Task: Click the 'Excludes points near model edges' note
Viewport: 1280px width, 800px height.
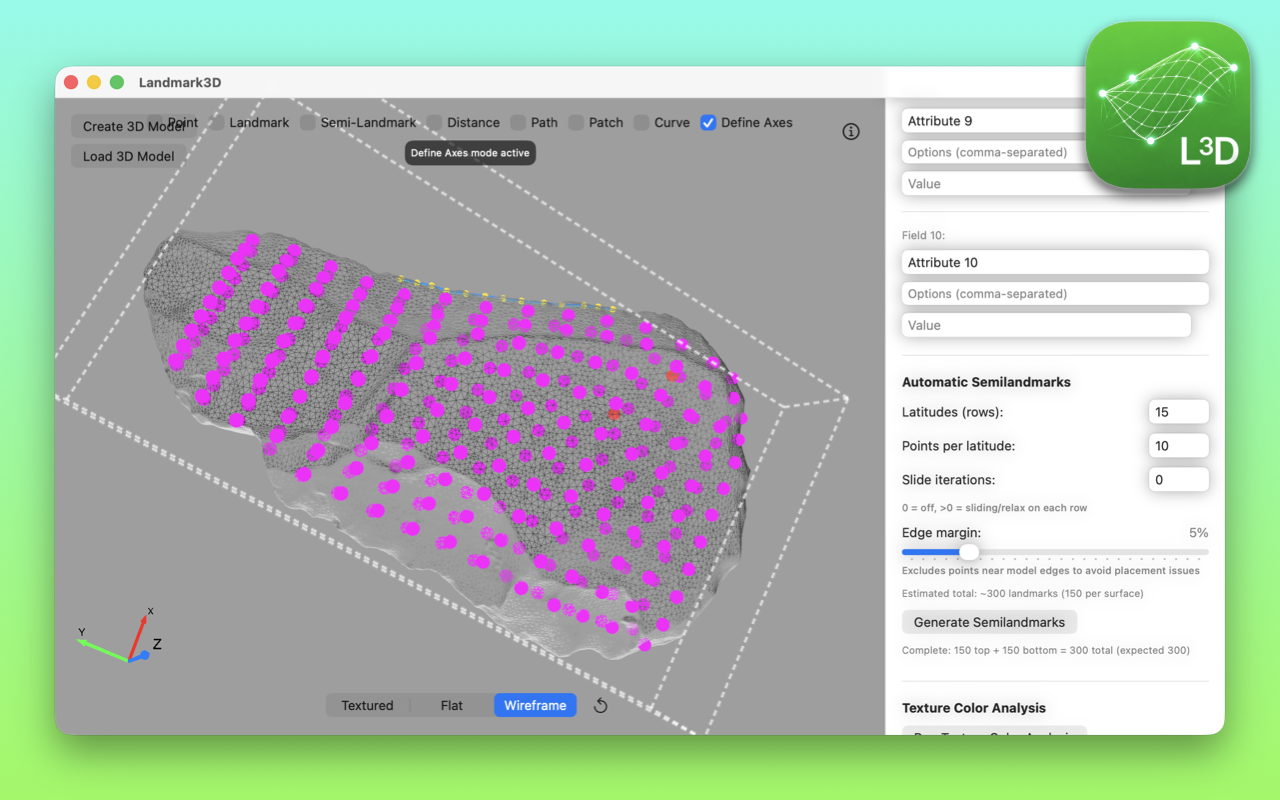Action: [1051, 571]
